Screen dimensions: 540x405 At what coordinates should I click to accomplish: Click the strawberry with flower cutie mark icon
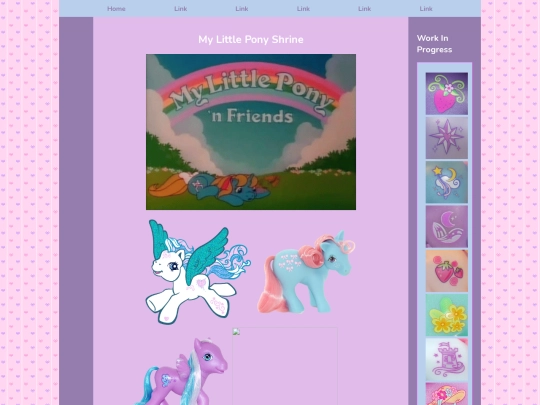click(447, 93)
